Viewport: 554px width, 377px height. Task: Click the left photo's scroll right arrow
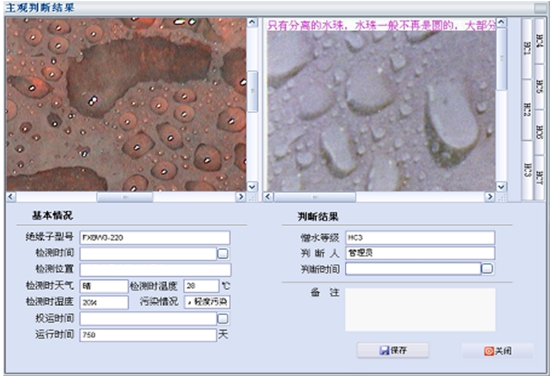click(241, 196)
